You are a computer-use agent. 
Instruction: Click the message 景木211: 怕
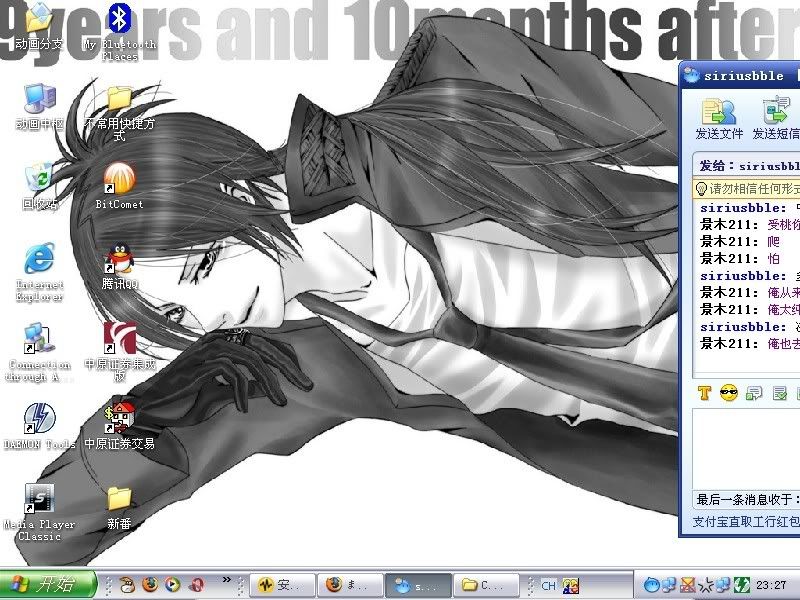click(x=740, y=259)
